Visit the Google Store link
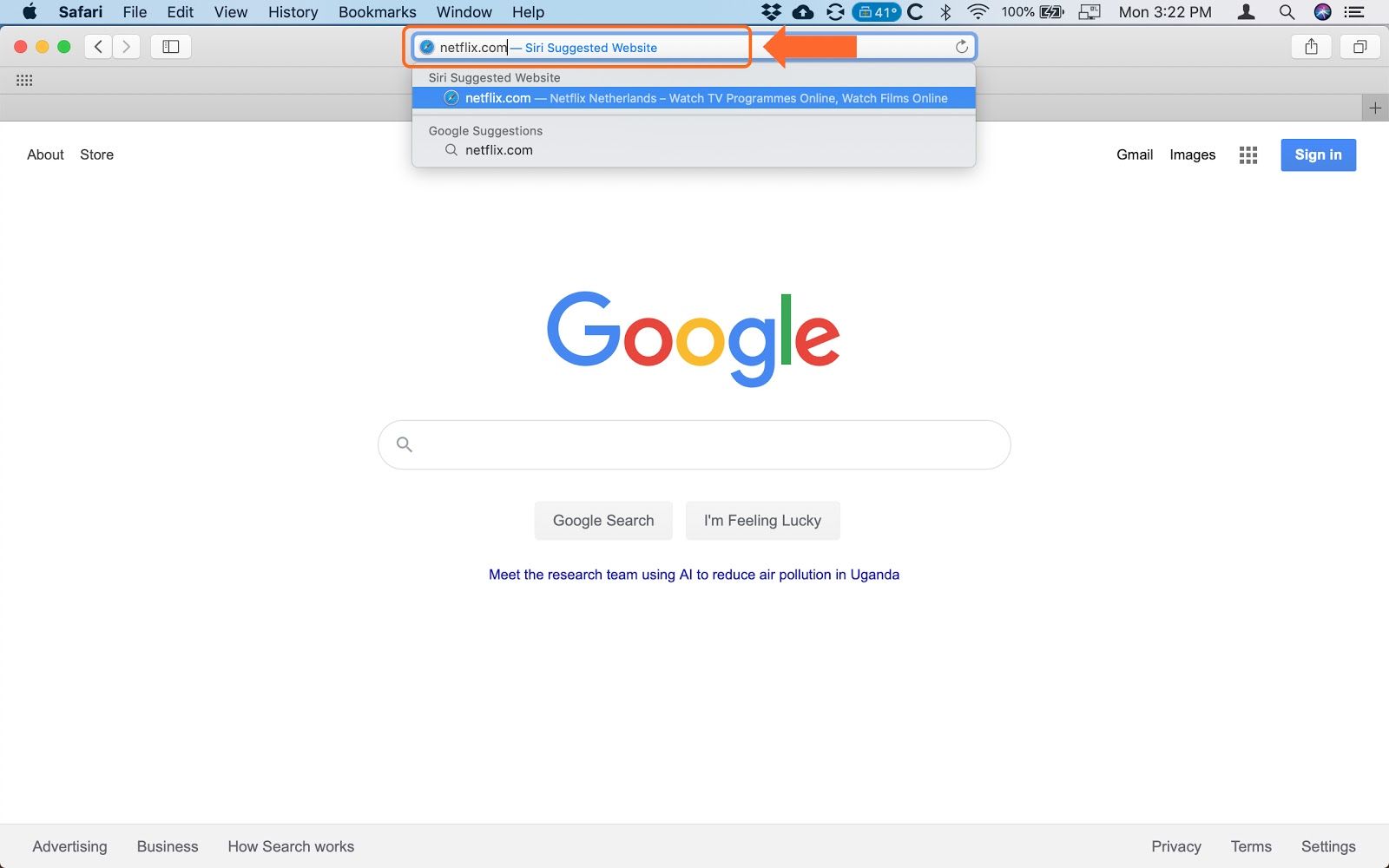The width and height of the screenshot is (1389, 868). click(x=96, y=155)
